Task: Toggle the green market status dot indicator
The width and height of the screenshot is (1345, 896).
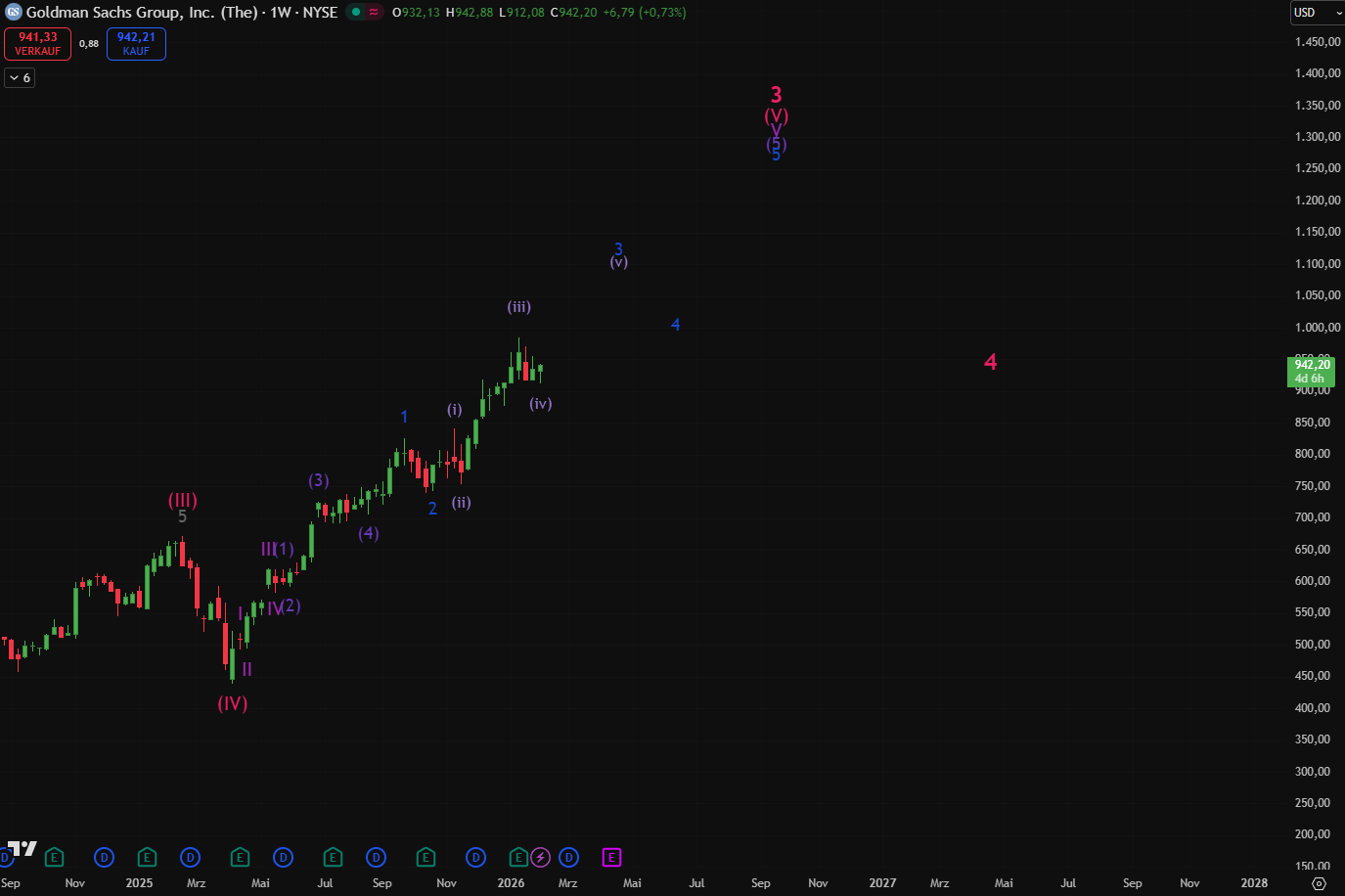Action: 356,13
